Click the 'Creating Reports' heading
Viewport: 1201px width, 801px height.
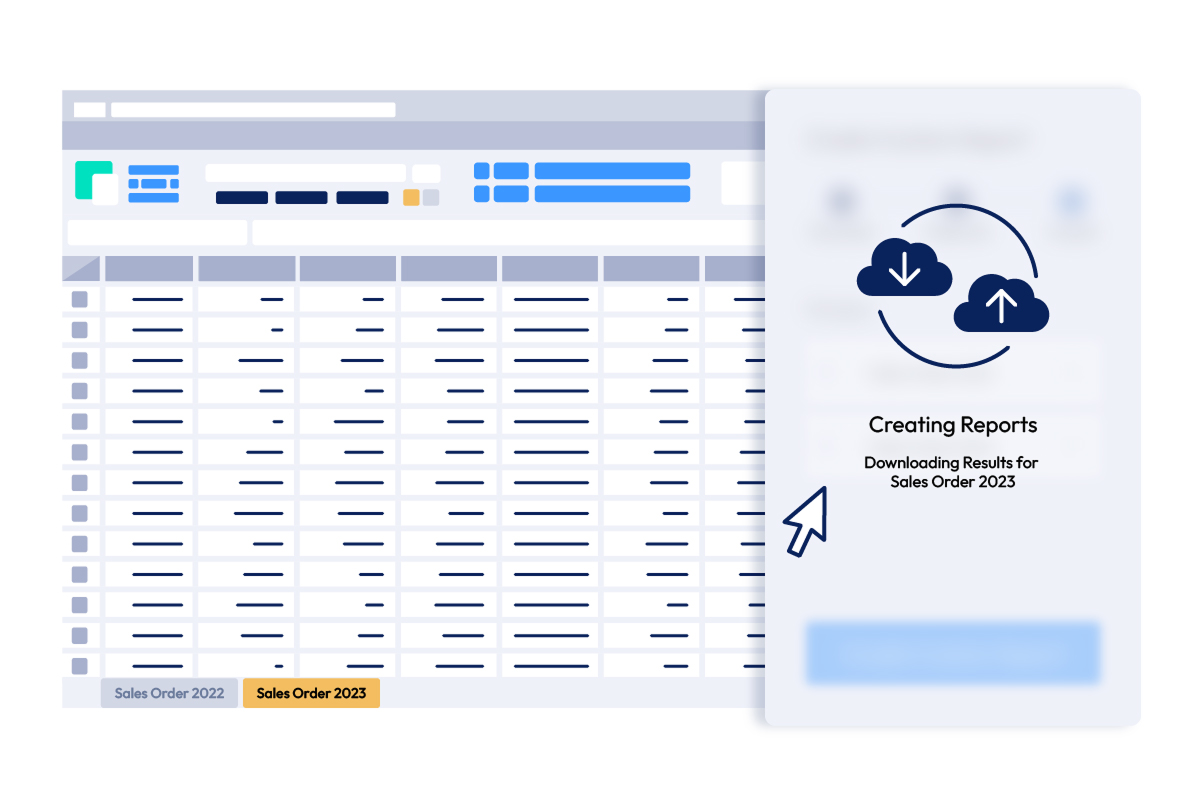pyautogui.click(x=953, y=425)
